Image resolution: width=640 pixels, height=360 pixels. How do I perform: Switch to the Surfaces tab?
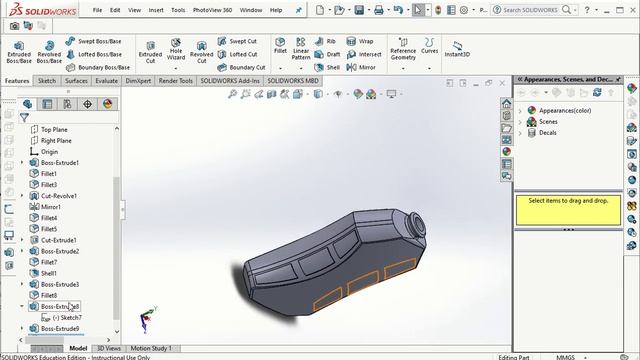(76, 81)
